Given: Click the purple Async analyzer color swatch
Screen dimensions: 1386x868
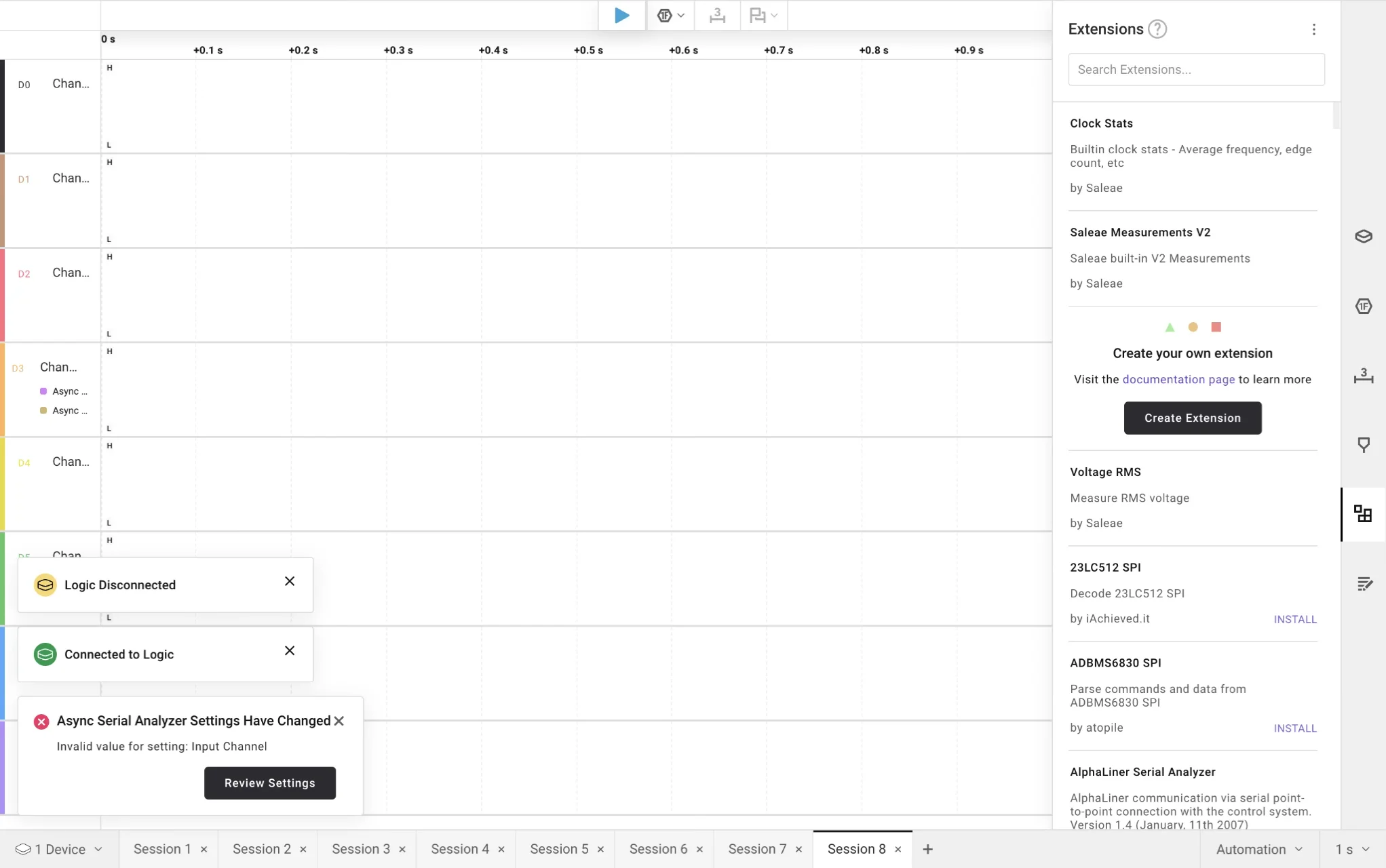Looking at the screenshot, I should click(43, 391).
